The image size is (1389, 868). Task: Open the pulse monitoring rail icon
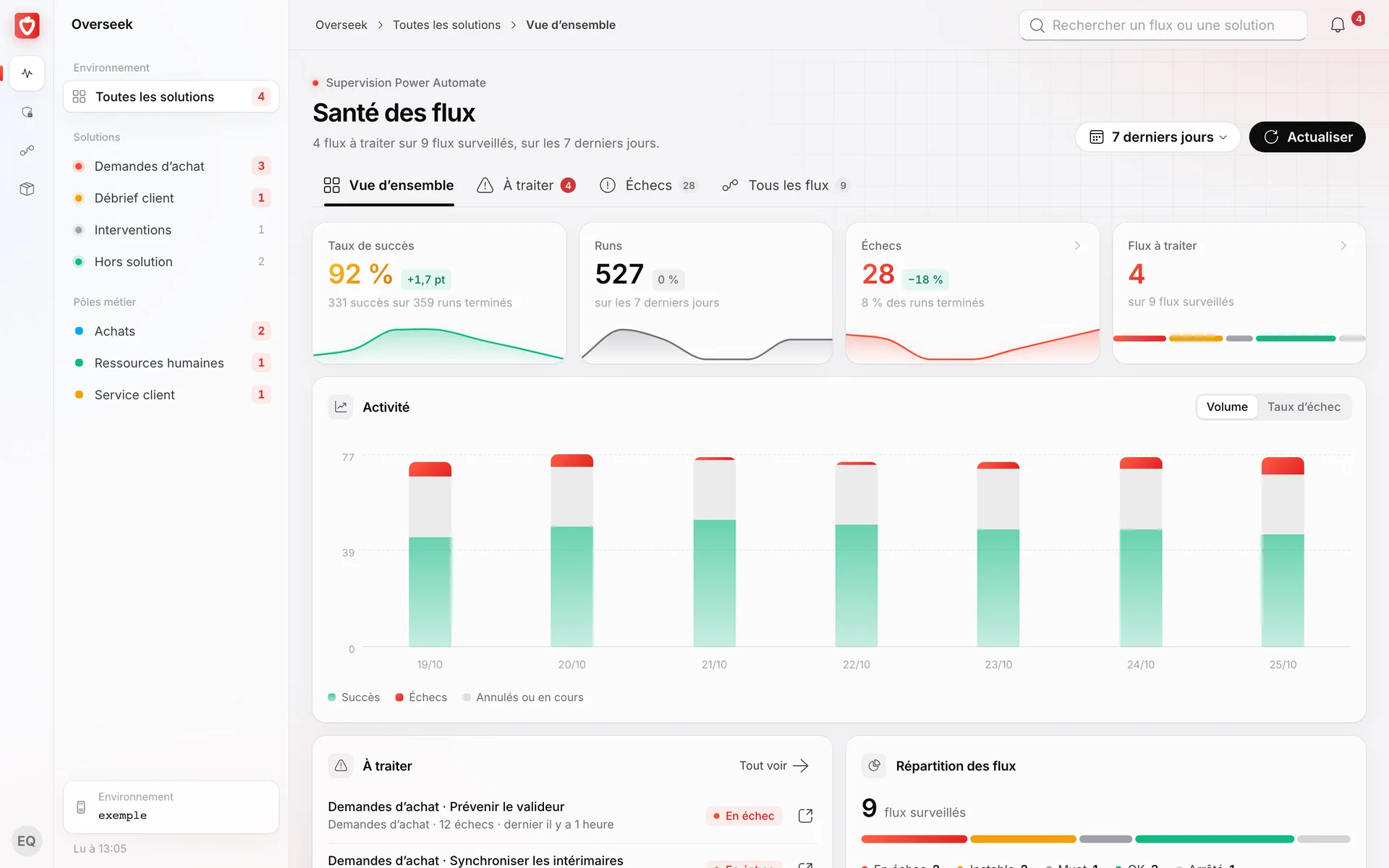click(x=27, y=73)
